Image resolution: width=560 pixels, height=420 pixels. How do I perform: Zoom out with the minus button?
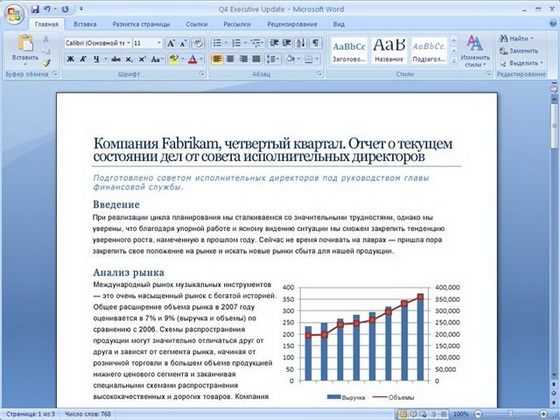(478, 414)
